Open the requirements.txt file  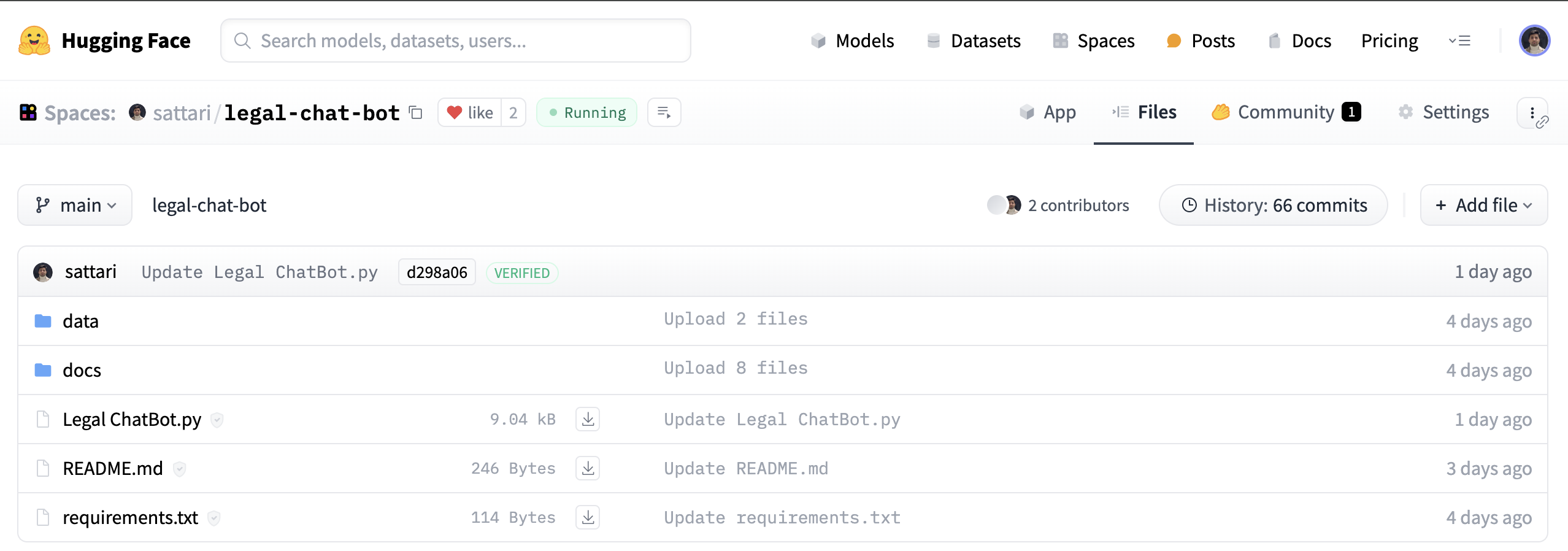coord(131,518)
